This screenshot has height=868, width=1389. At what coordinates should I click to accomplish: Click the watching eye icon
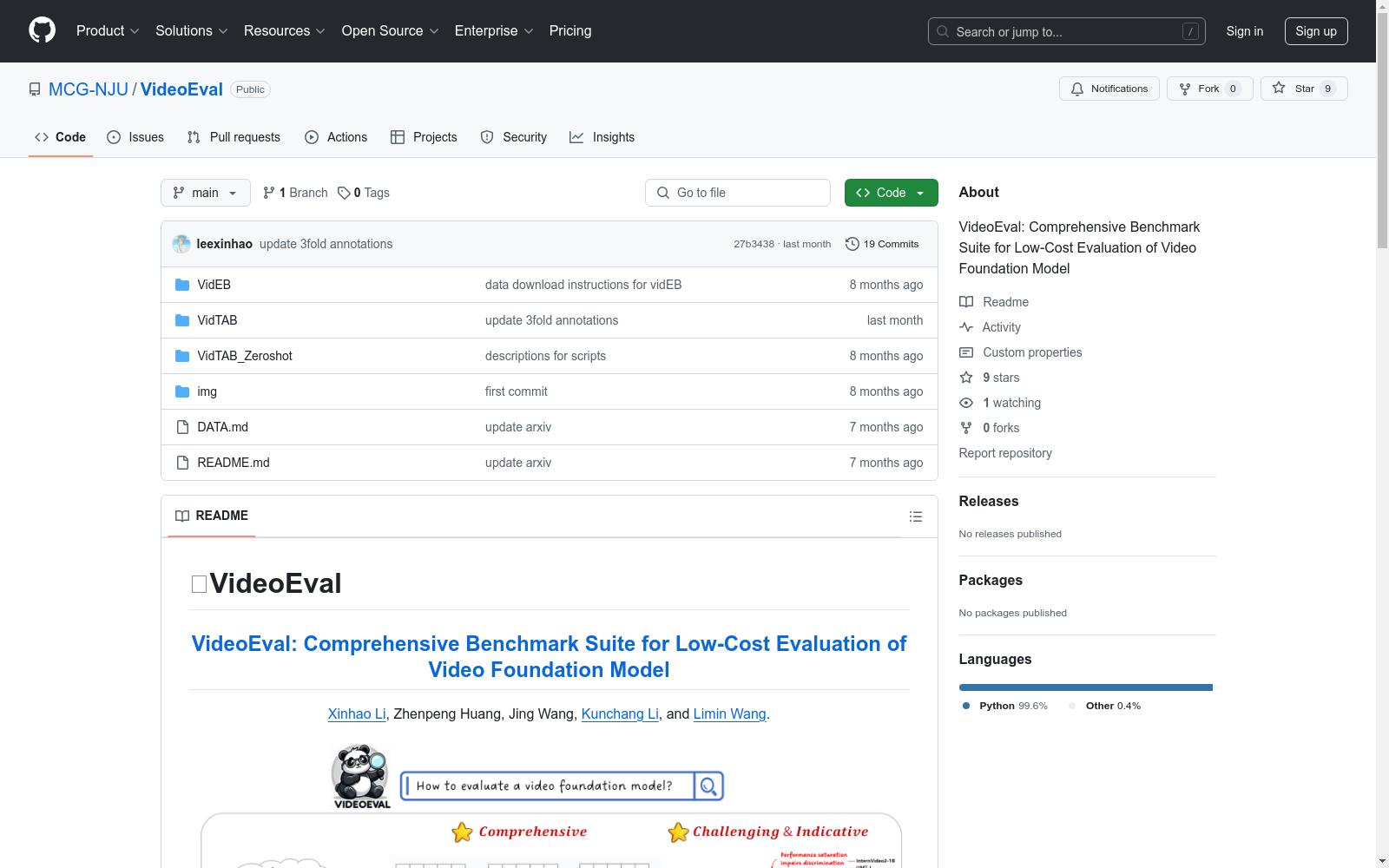pyautogui.click(x=965, y=403)
